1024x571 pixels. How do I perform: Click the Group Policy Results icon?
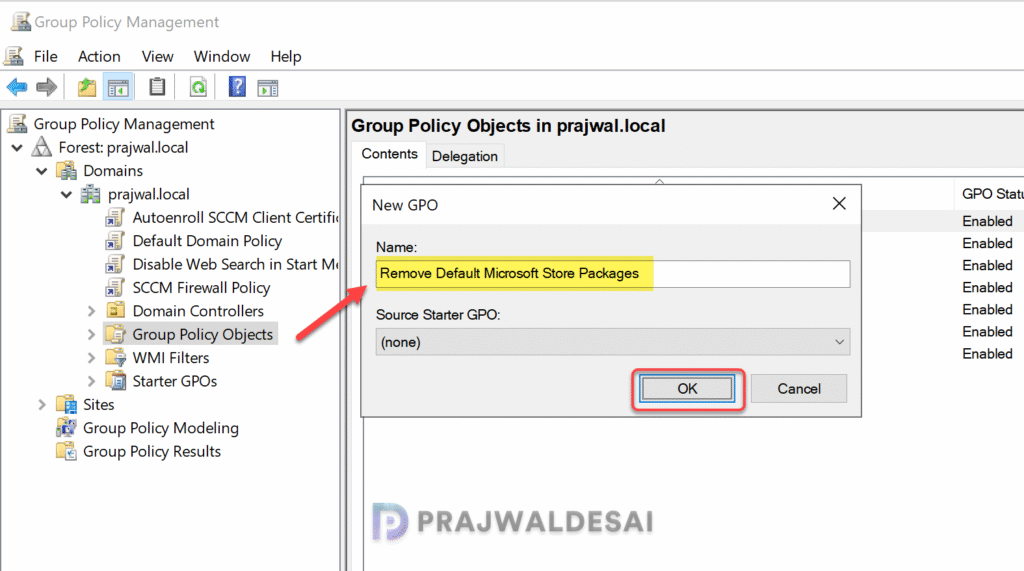point(67,451)
